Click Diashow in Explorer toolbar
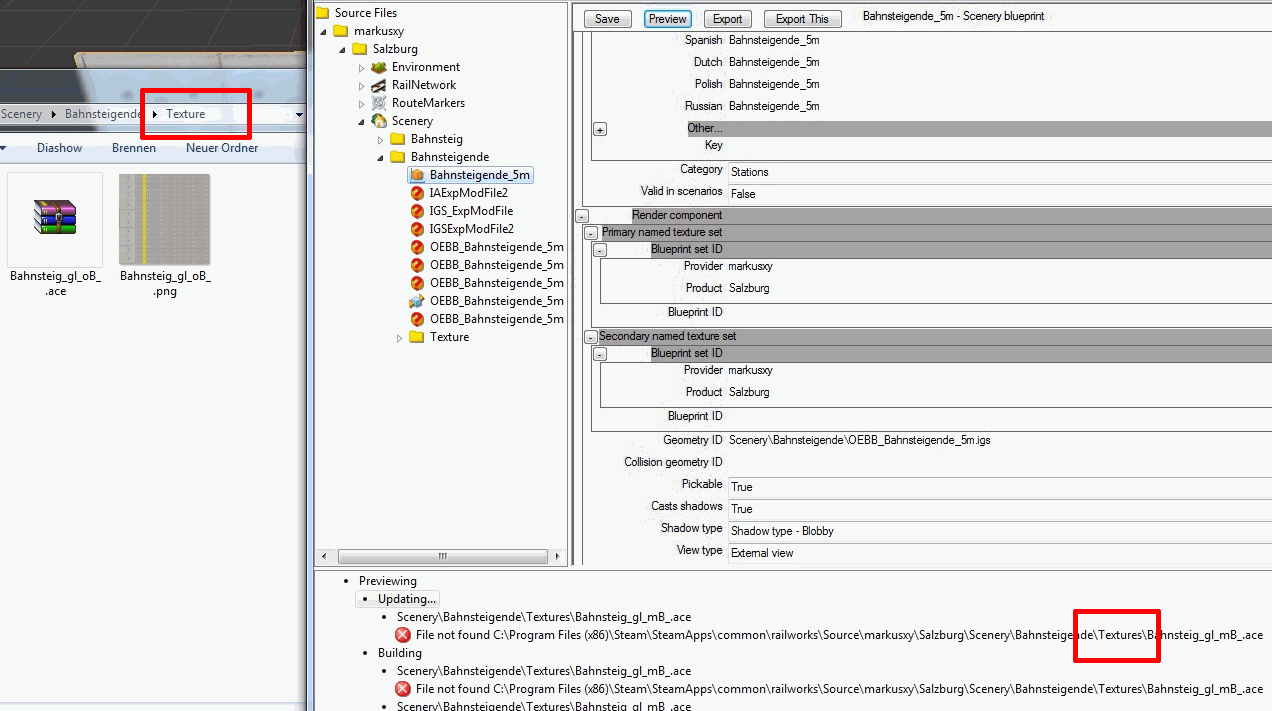The height and width of the screenshot is (711, 1272). [59, 148]
